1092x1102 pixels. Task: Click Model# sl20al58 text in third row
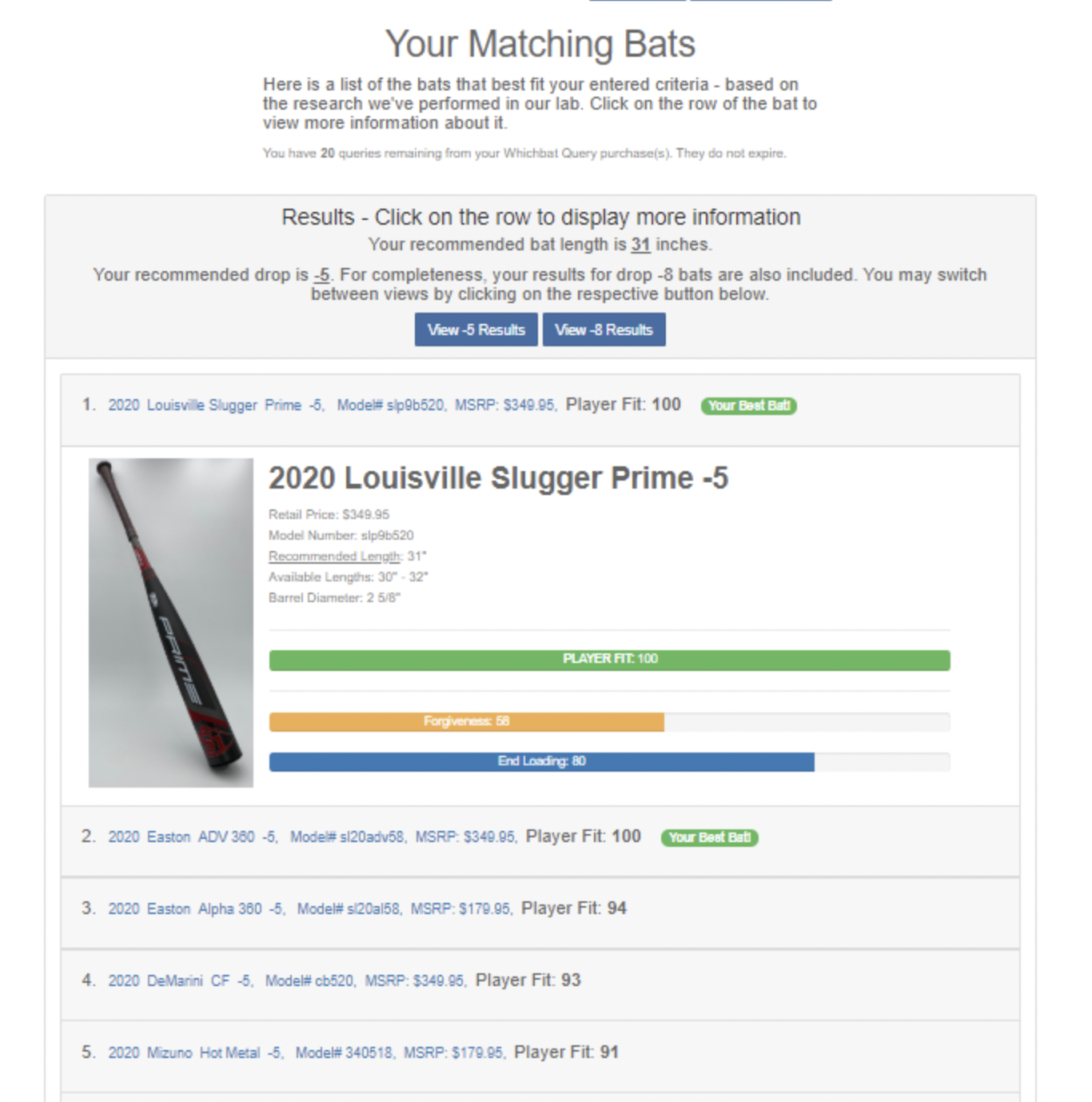click(x=349, y=909)
